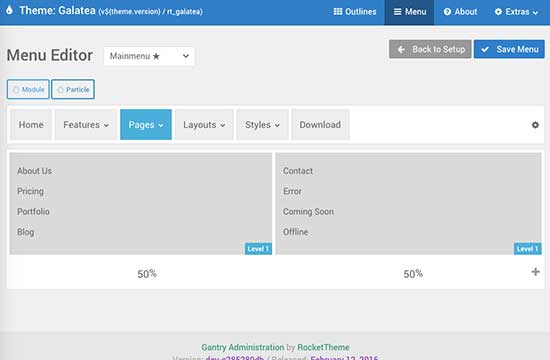
Task: Expand the Extras dropdown
Action: click(x=516, y=12)
